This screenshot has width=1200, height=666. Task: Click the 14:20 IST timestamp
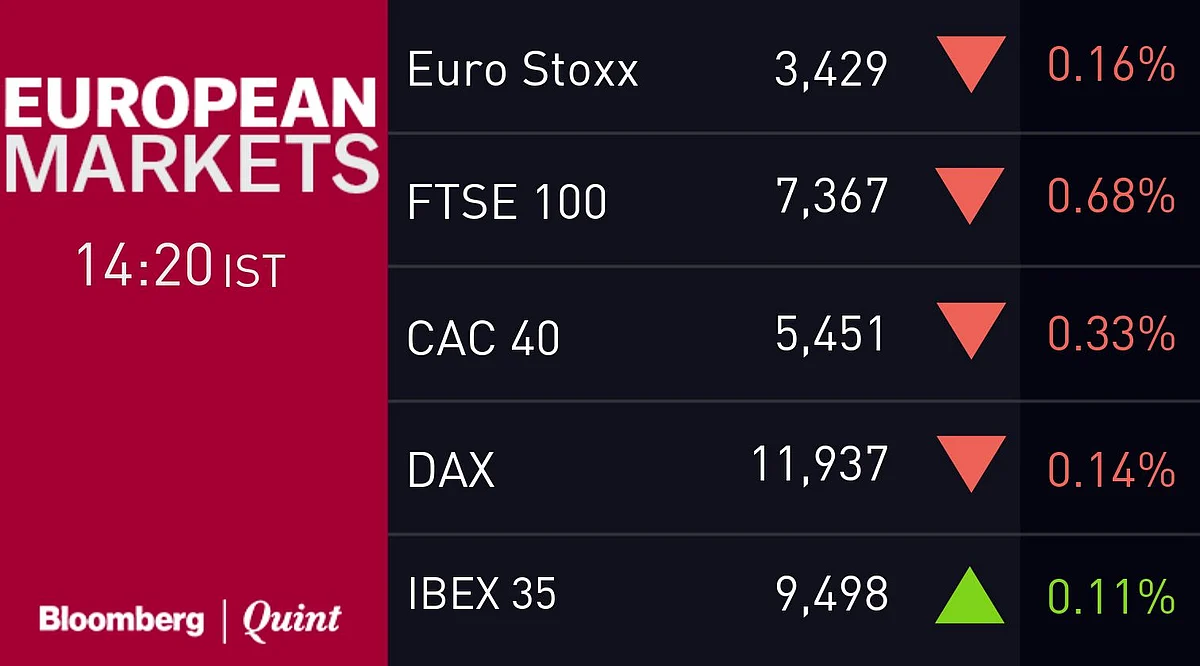181,267
